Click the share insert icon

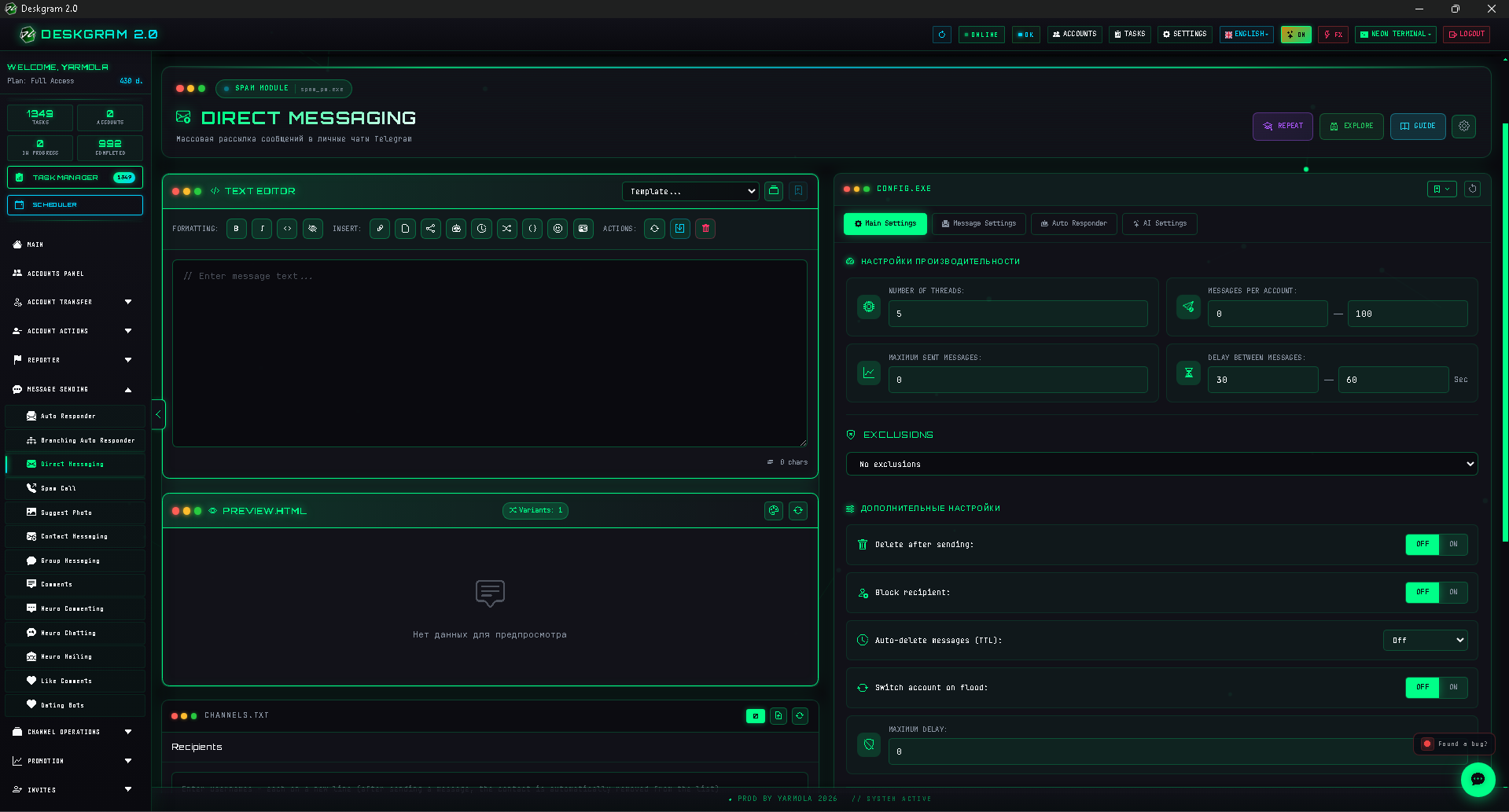pyautogui.click(x=431, y=229)
